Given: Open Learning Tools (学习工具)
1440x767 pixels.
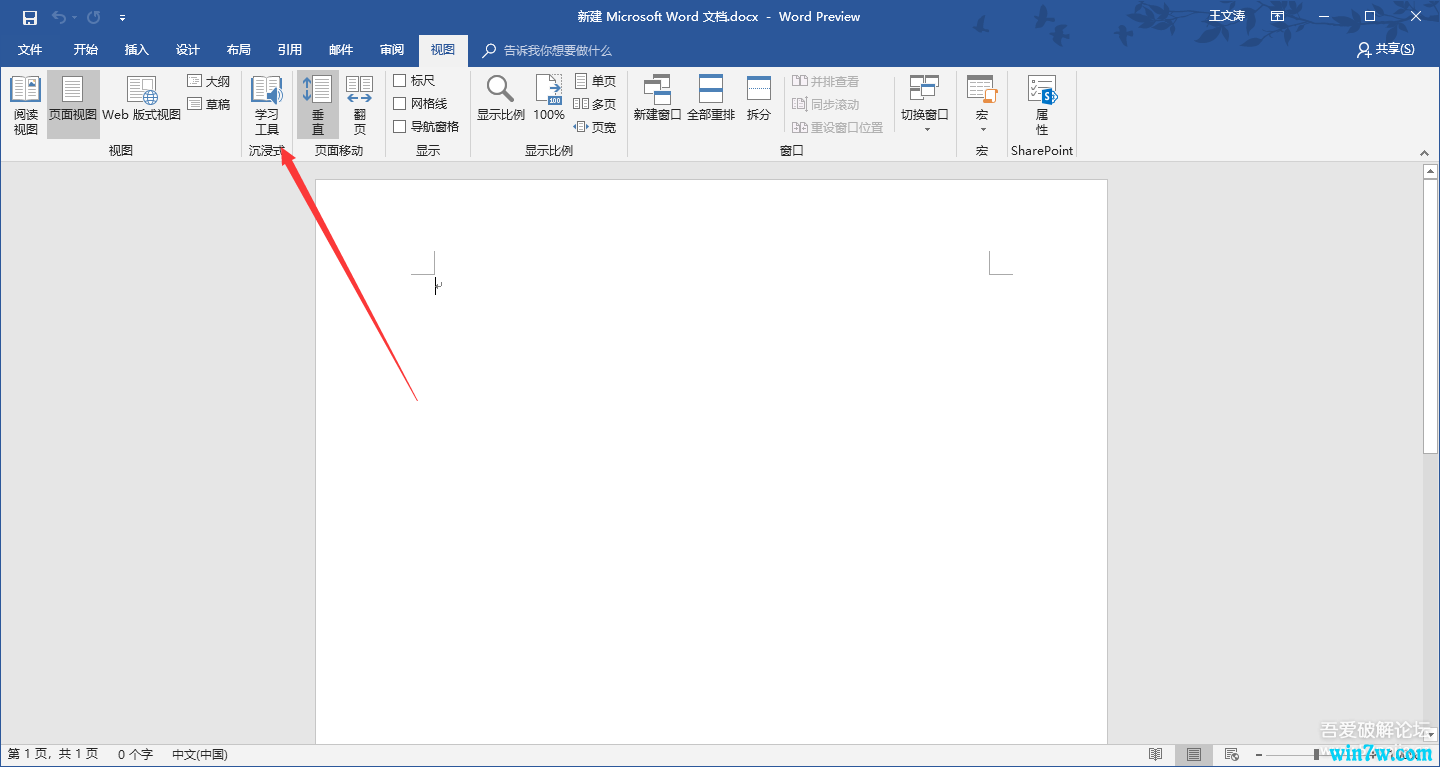Looking at the screenshot, I should [x=267, y=105].
